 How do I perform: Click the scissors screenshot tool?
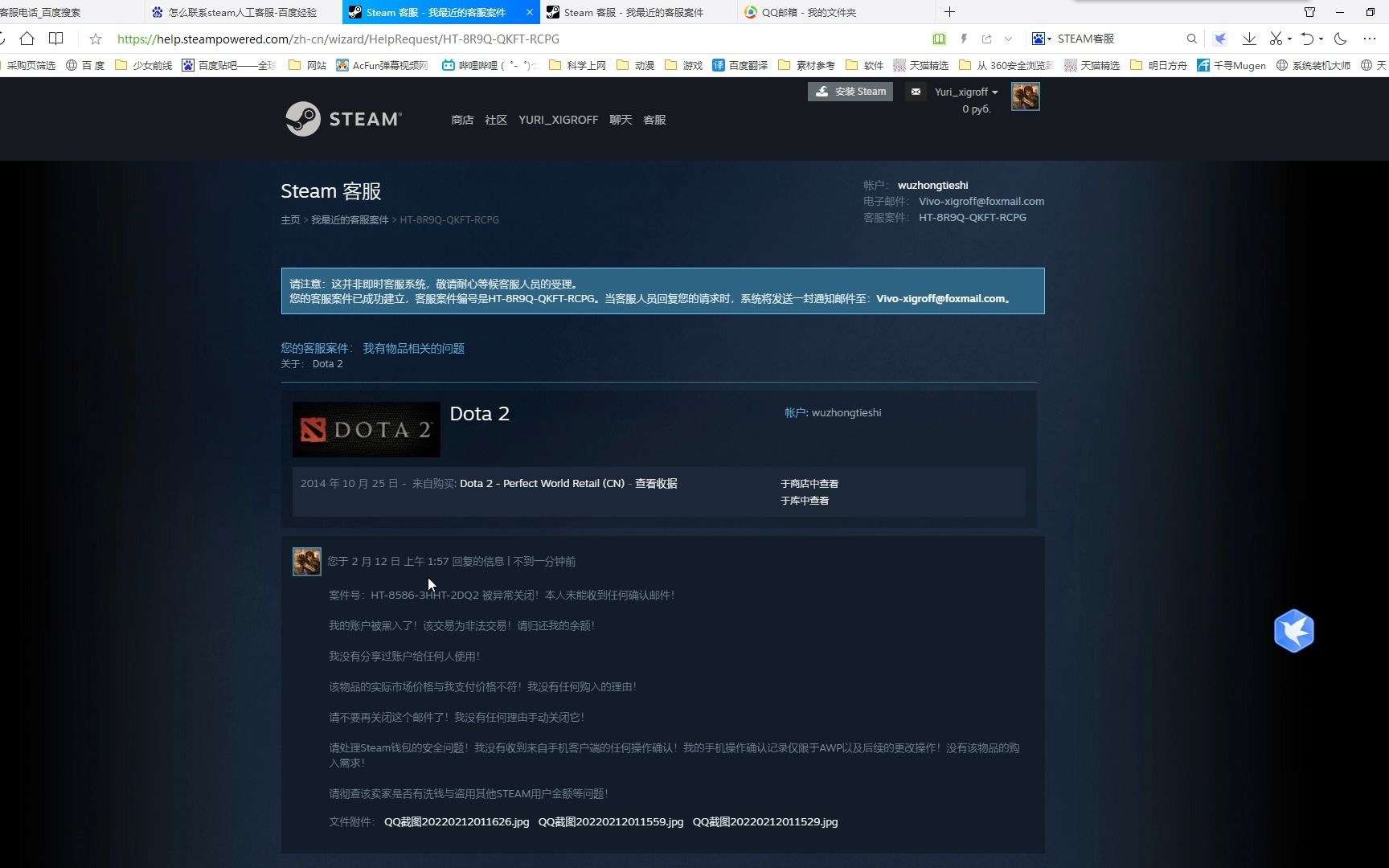(x=1276, y=39)
